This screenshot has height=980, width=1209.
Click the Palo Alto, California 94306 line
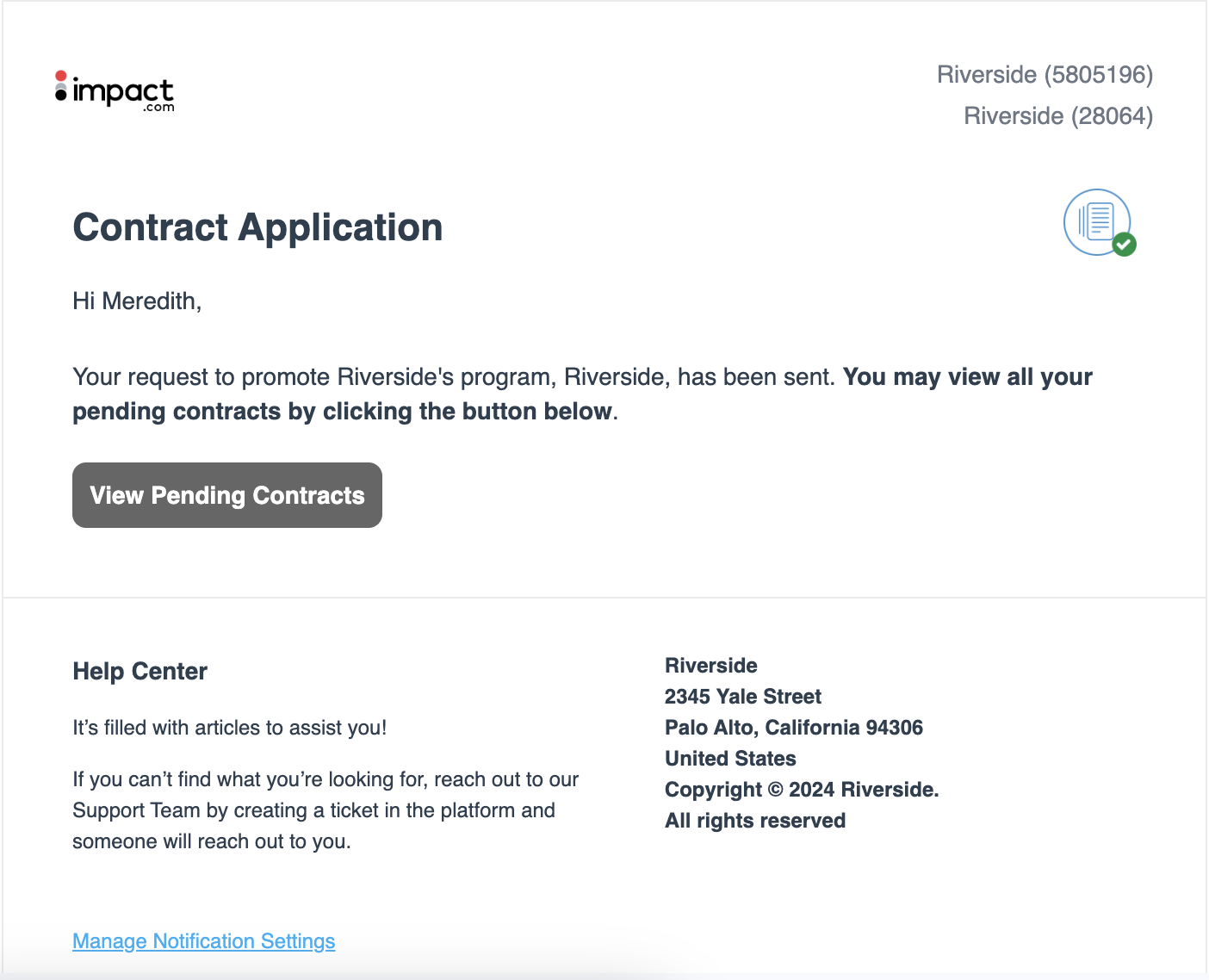tap(794, 728)
